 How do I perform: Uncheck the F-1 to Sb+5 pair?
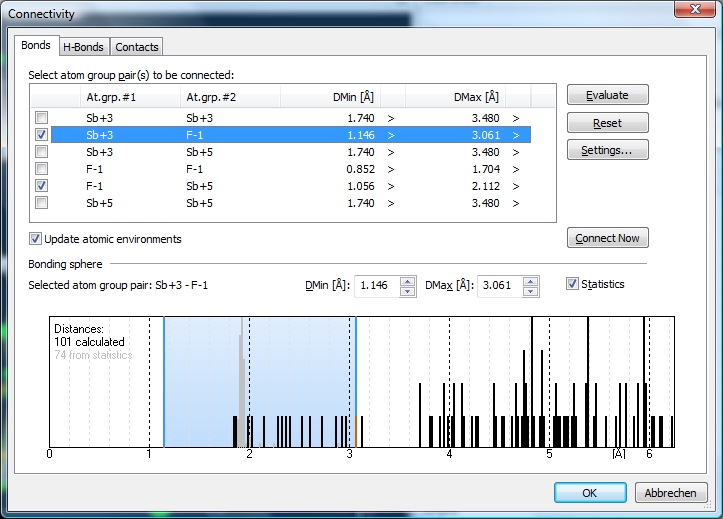pos(41,186)
